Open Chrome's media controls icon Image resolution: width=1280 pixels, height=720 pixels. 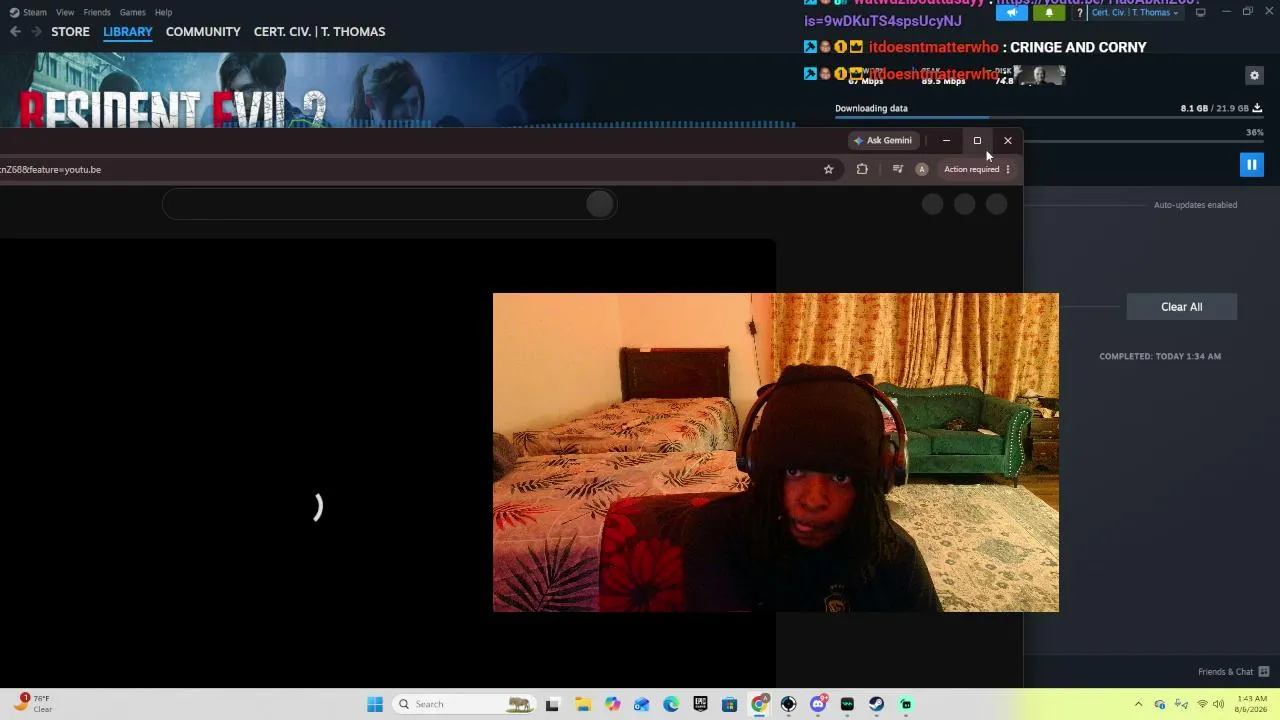[x=897, y=170]
